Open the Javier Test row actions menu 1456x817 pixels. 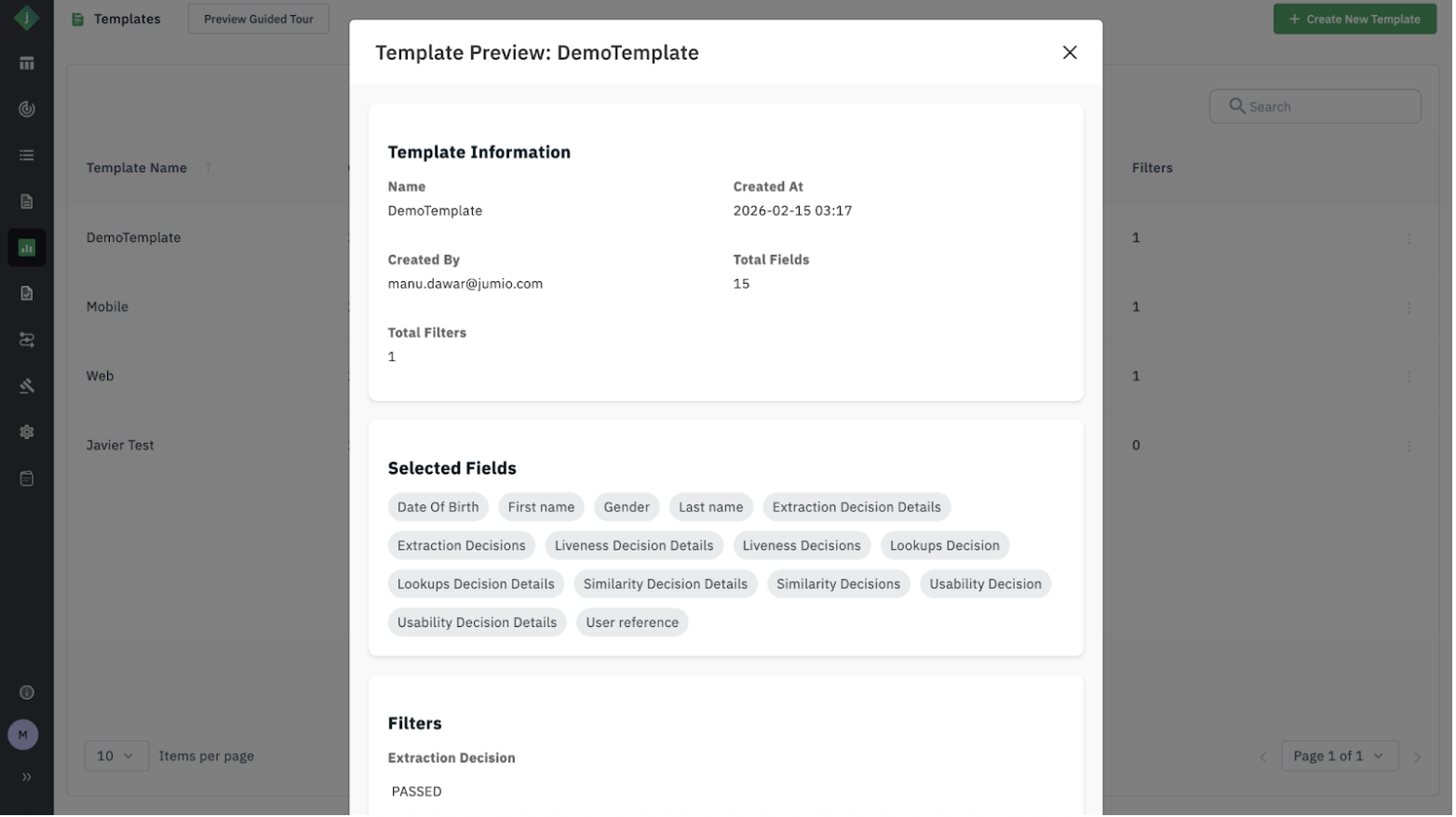[x=1411, y=447]
